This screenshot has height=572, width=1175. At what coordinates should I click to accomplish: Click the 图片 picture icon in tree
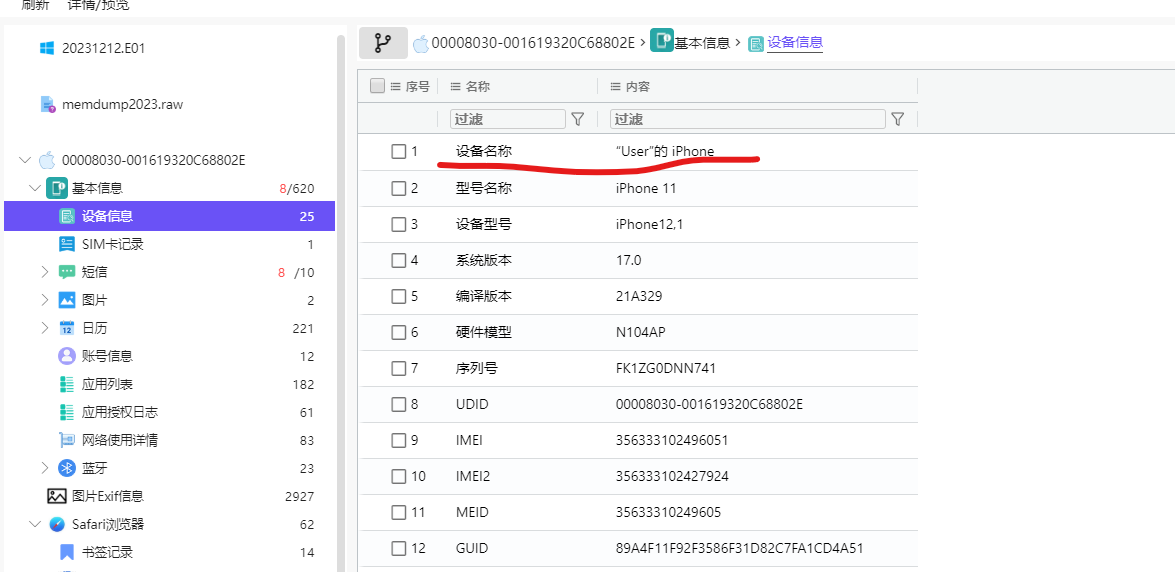[x=67, y=300]
